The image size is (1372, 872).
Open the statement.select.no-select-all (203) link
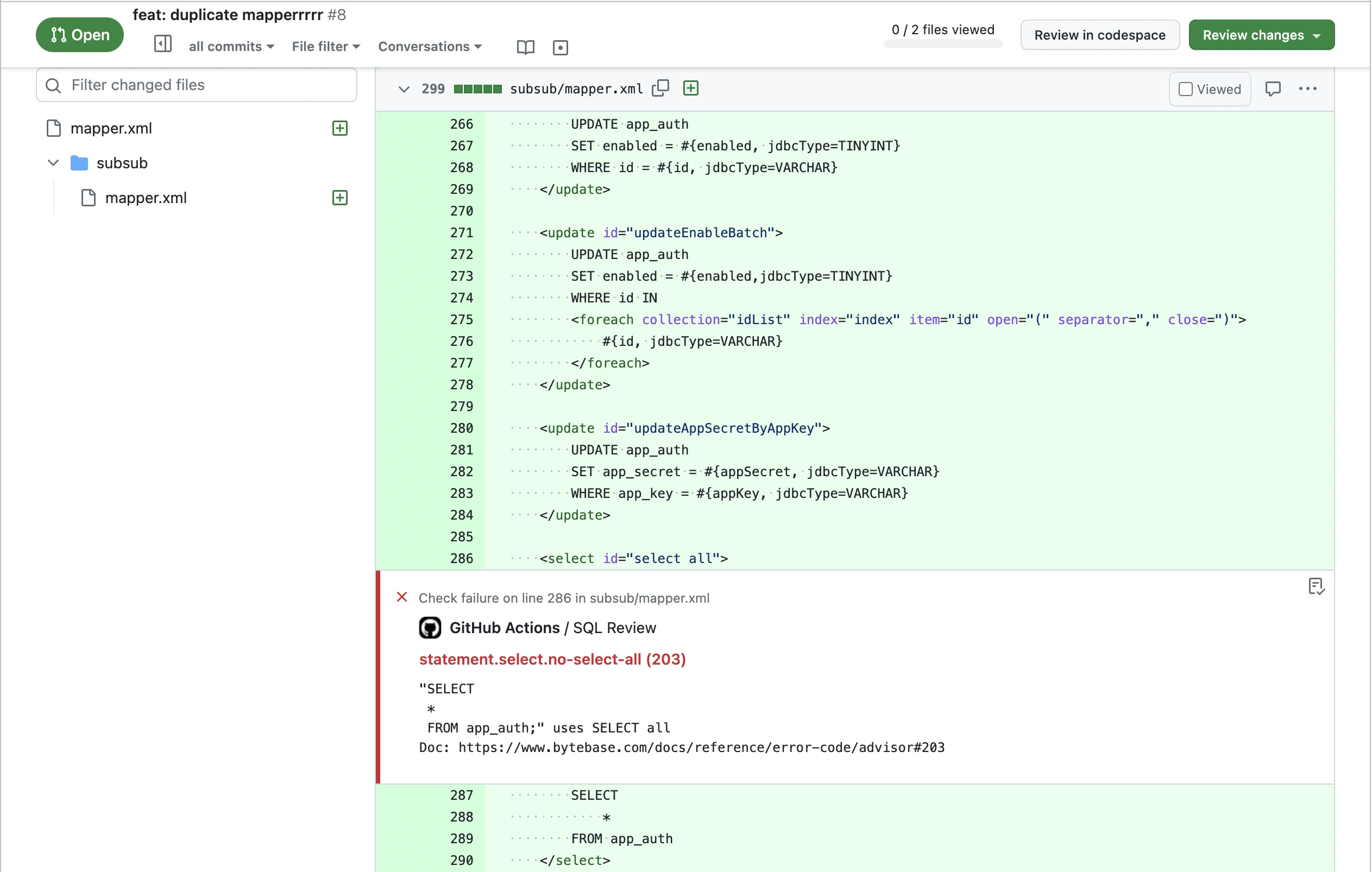[x=552, y=659]
